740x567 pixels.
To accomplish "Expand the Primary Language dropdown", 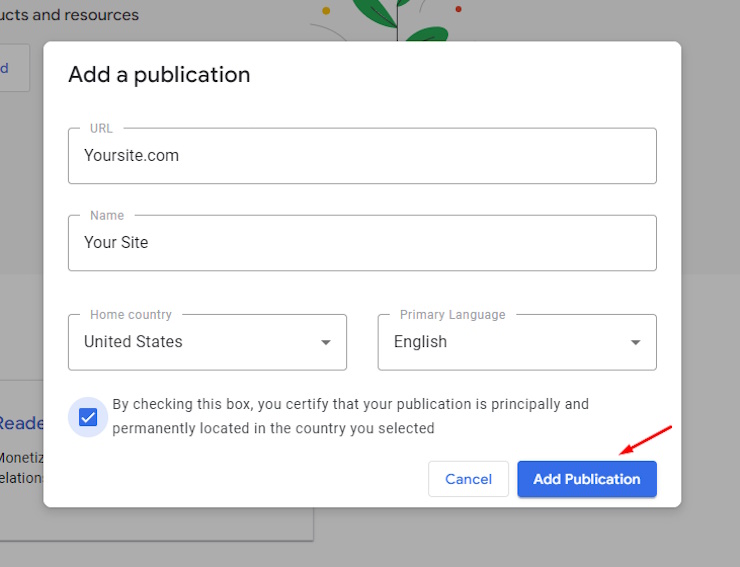I will [516, 342].
